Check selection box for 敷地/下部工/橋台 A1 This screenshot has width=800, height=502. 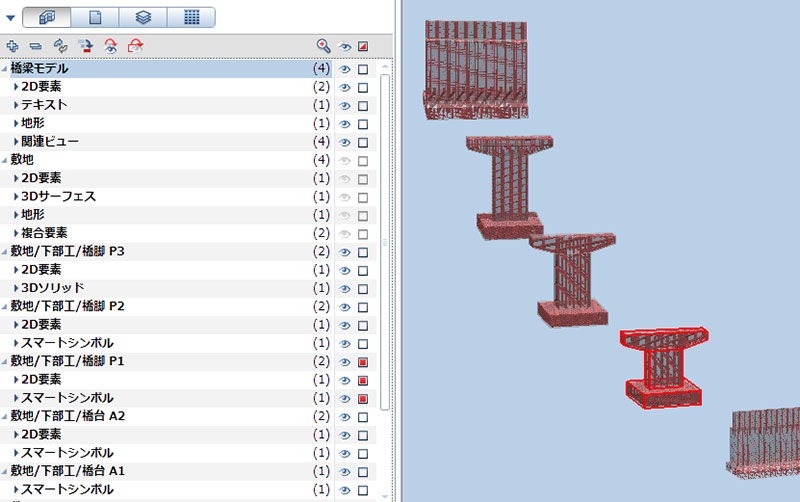coord(363,472)
